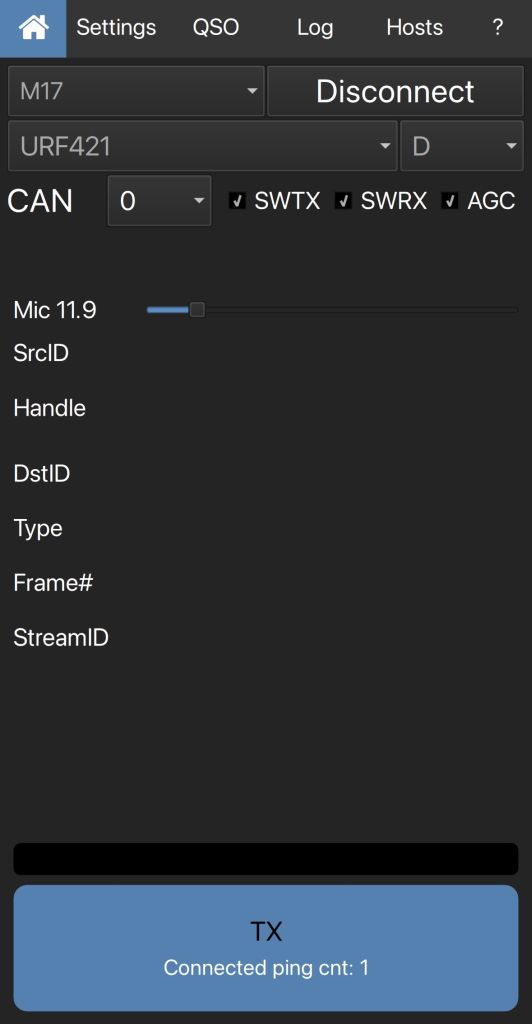Click the Mic slider track right of handle
532x1024 pixels.
361,310
